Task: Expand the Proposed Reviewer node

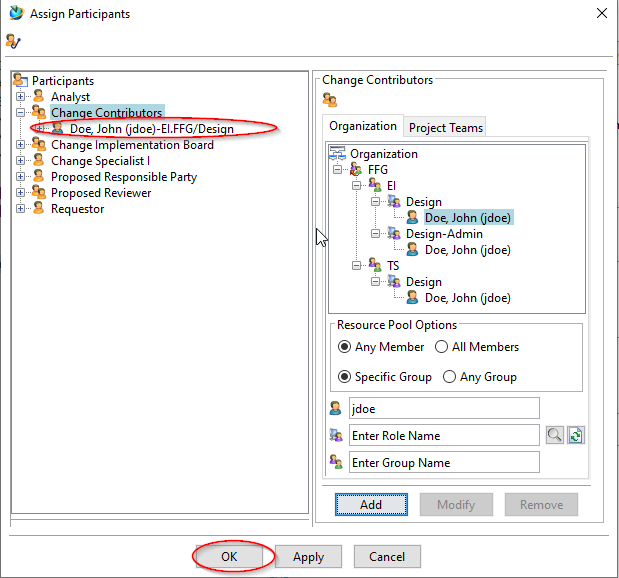Action: (21, 193)
